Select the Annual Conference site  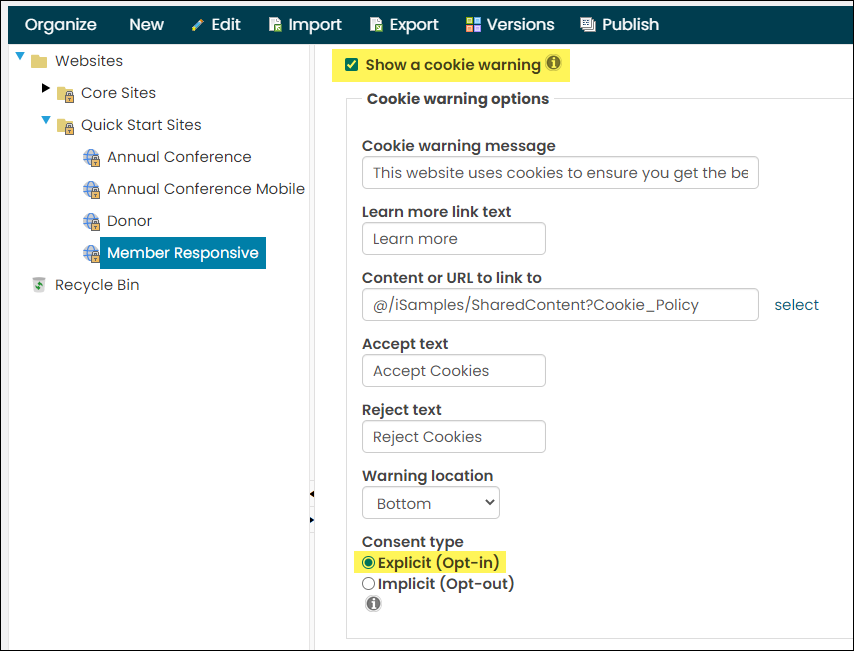tap(179, 157)
